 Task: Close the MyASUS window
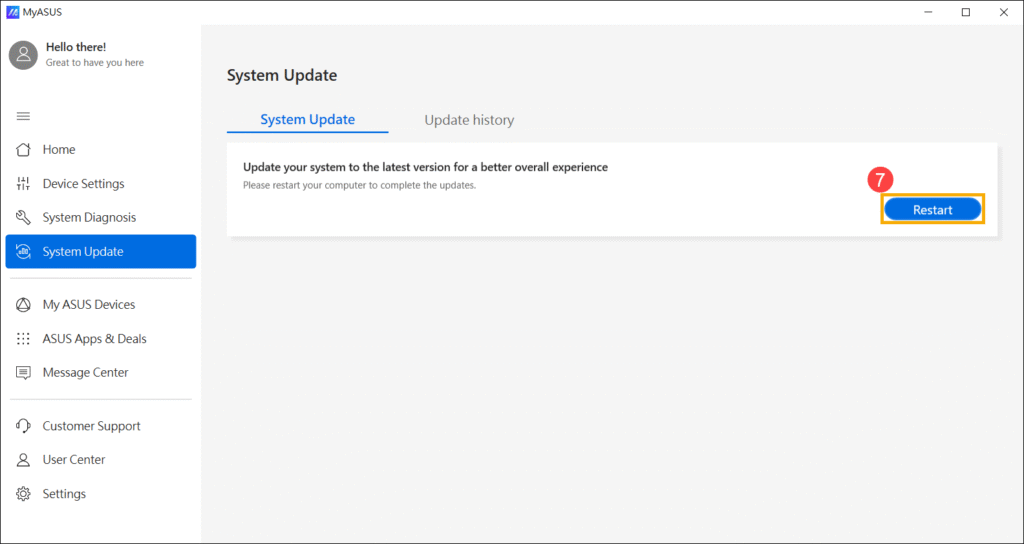[1003, 12]
